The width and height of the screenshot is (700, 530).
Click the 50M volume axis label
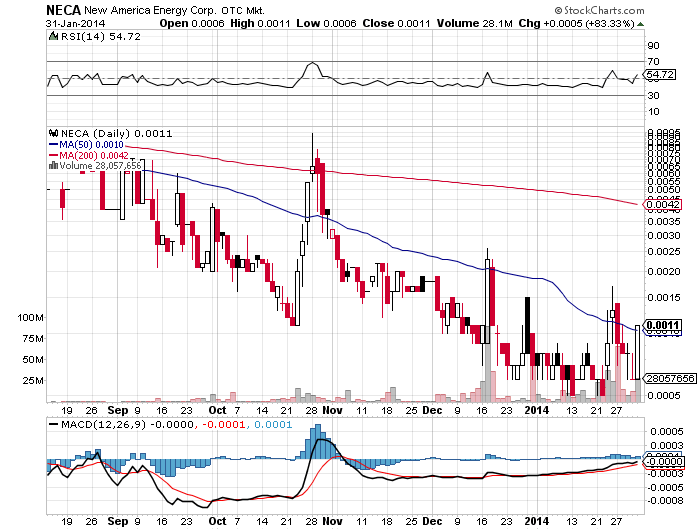click(33, 360)
